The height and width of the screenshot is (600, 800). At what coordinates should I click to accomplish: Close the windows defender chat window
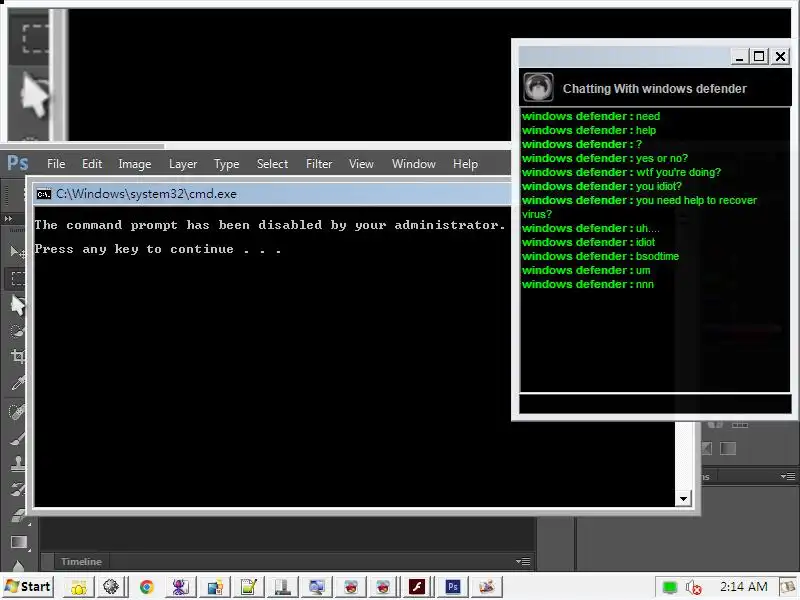tap(781, 56)
